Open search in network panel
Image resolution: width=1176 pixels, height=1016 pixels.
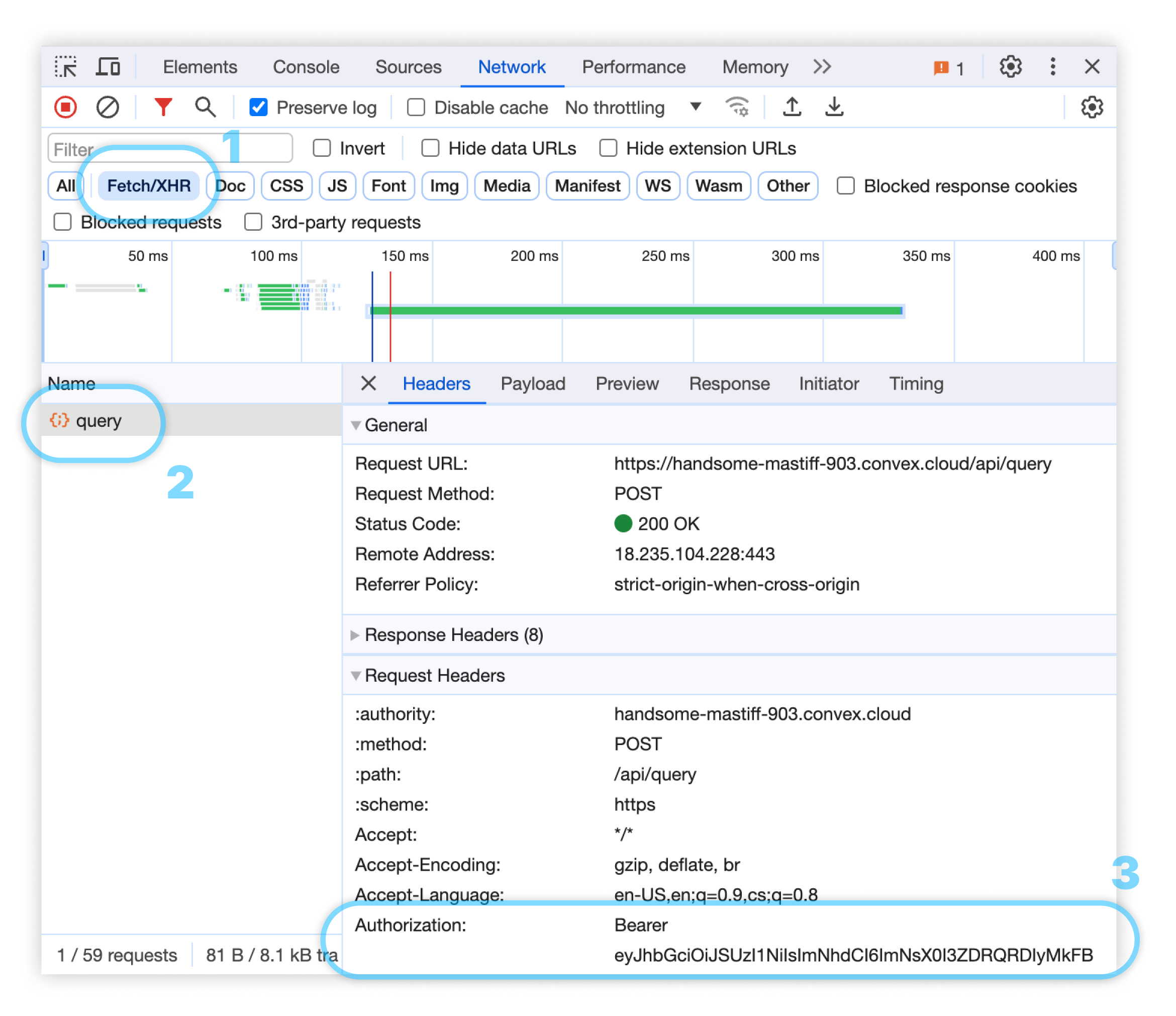pos(205,107)
